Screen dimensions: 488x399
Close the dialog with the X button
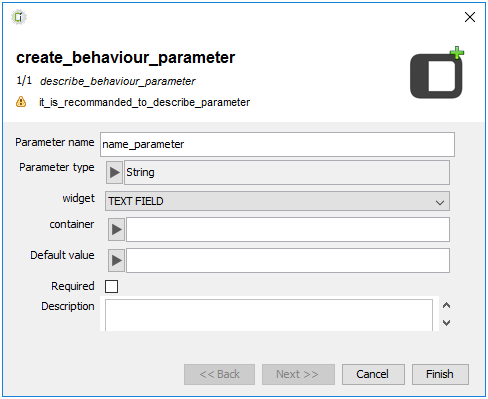(470, 17)
